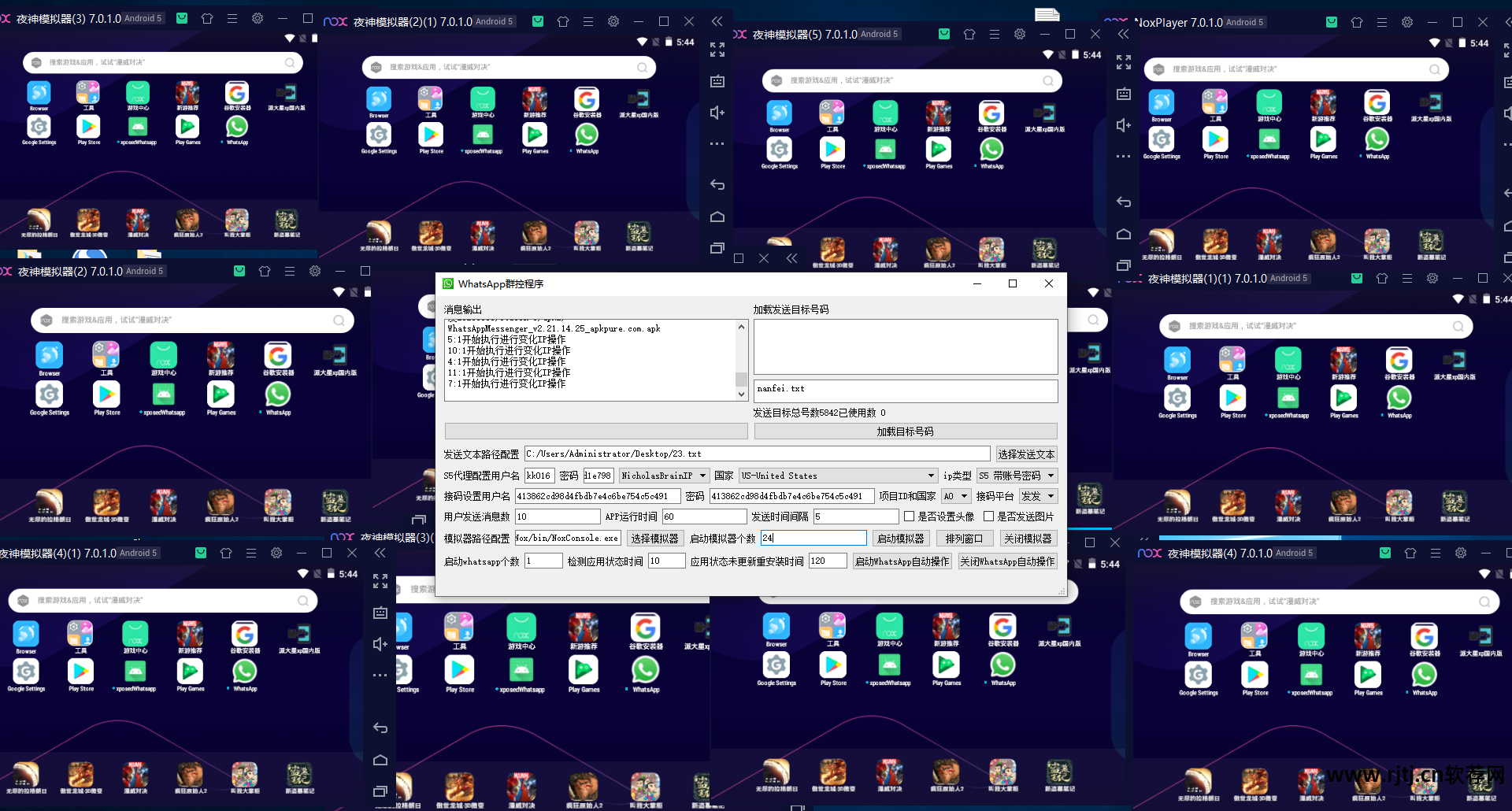Click empty progress bar under 消息输出
The image size is (1512, 811).
[596, 431]
